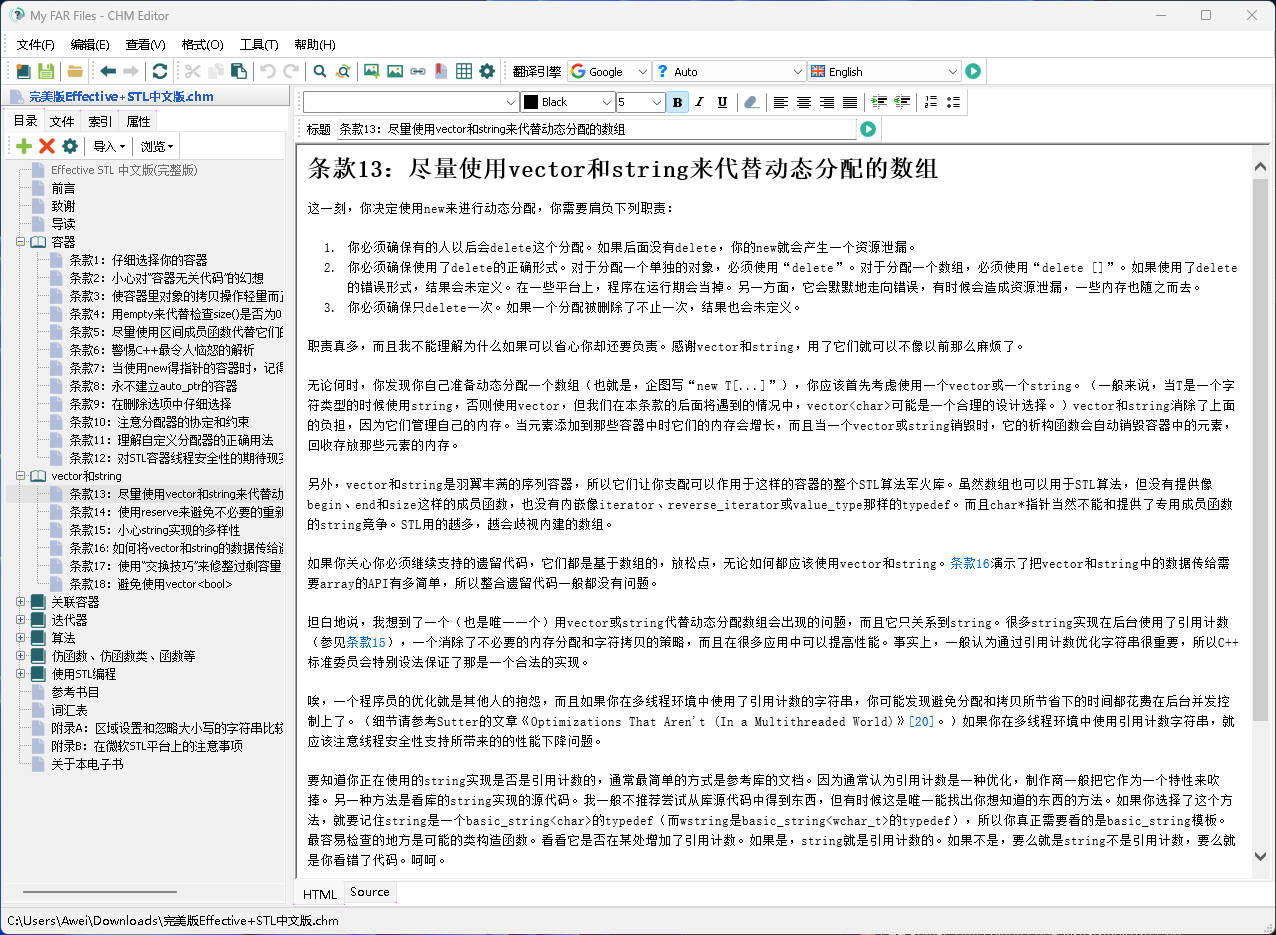Expand the 算法 tree node
The image size is (1276, 935).
point(20,638)
